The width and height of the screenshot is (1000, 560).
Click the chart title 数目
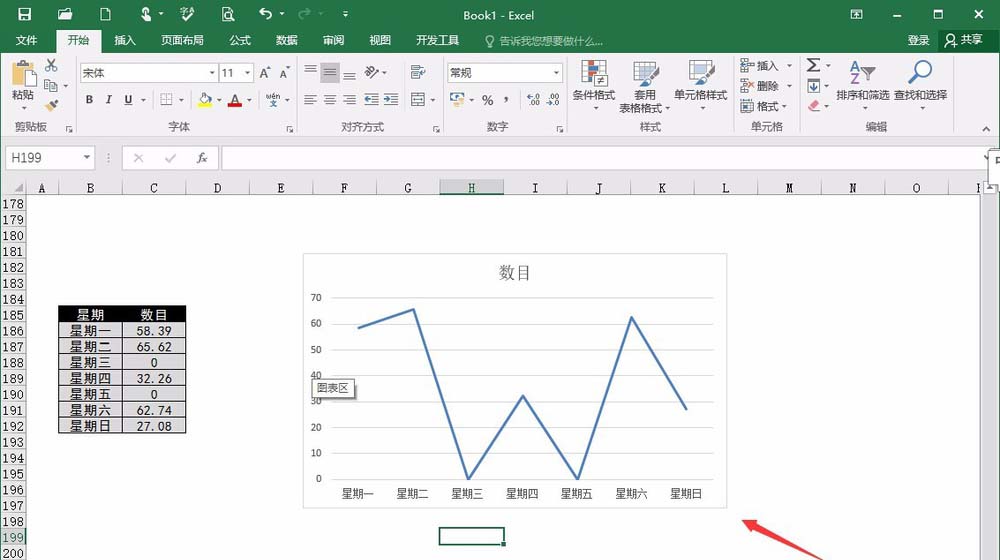coord(514,273)
